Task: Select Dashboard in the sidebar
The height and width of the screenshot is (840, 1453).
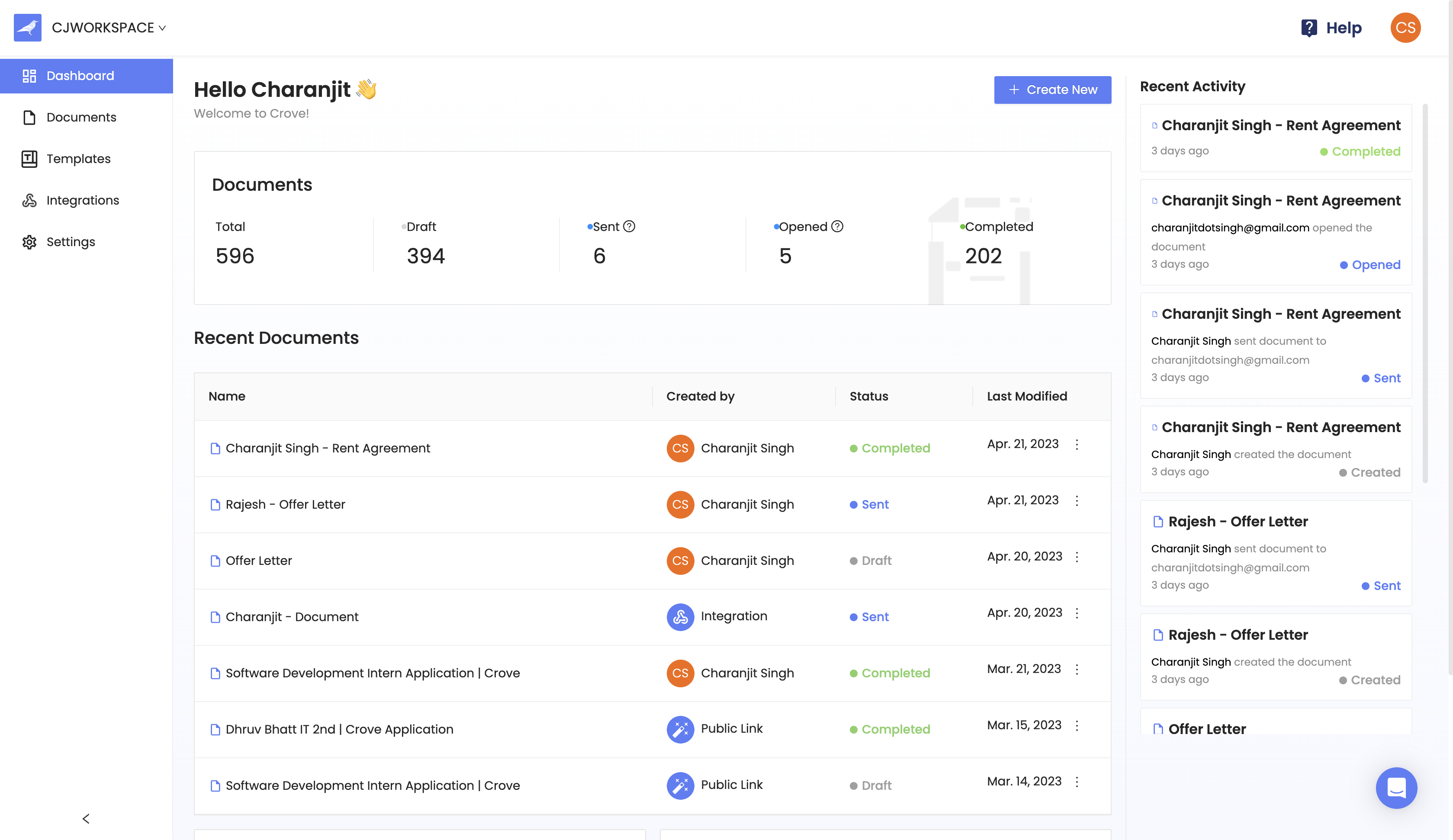Action: coord(87,76)
